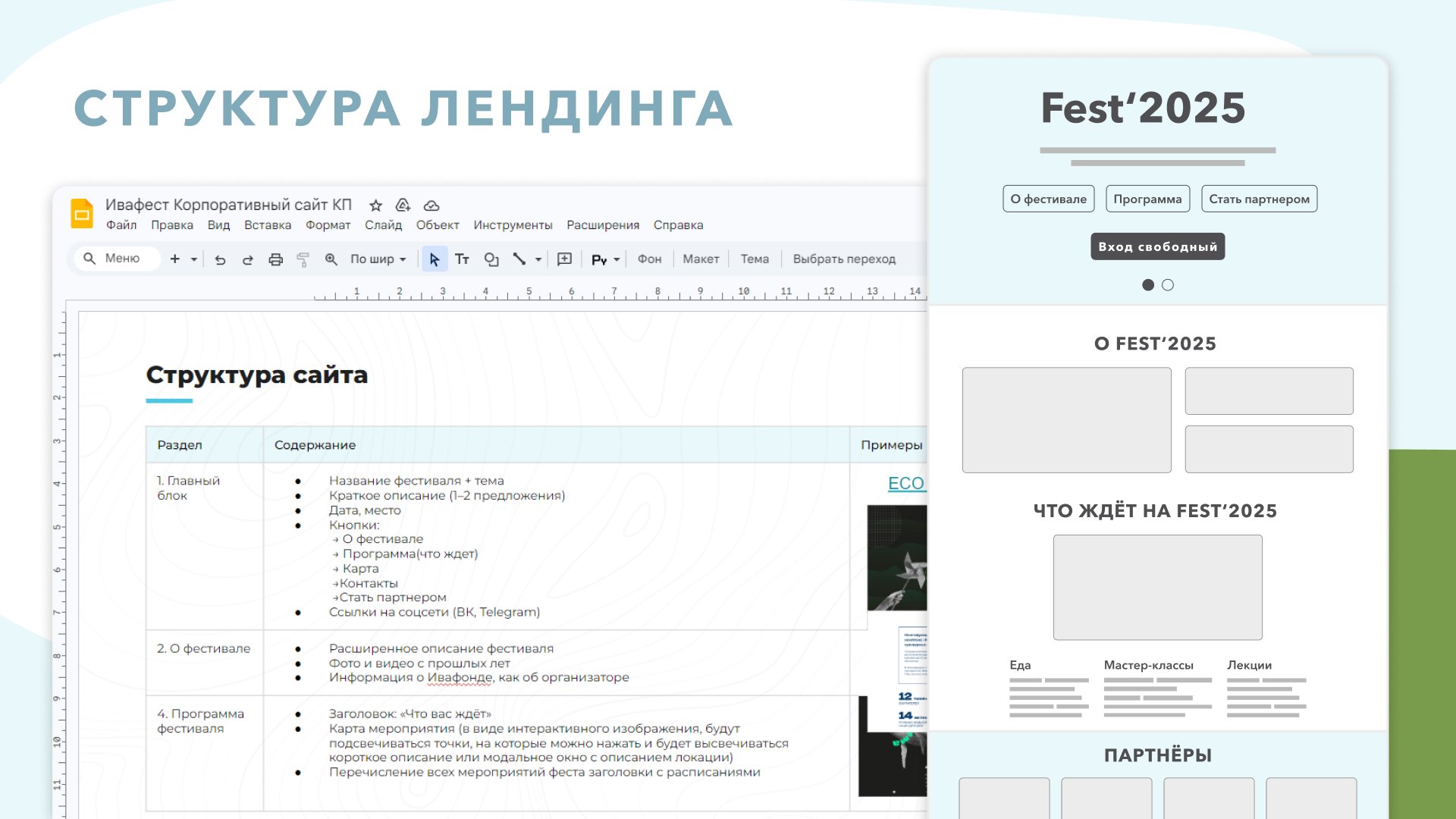Click the print icon
1456x819 pixels.
coord(275,259)
